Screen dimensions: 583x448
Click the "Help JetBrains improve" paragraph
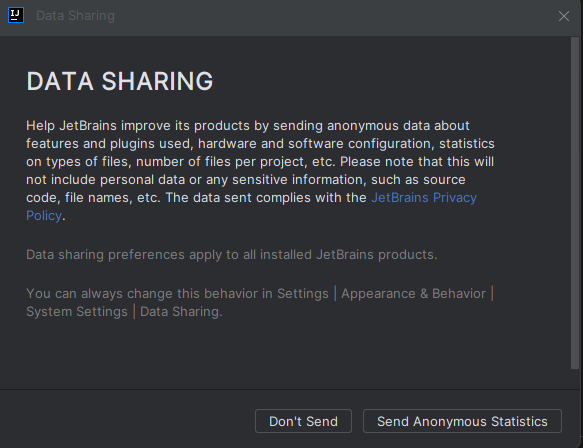point(260,171)
